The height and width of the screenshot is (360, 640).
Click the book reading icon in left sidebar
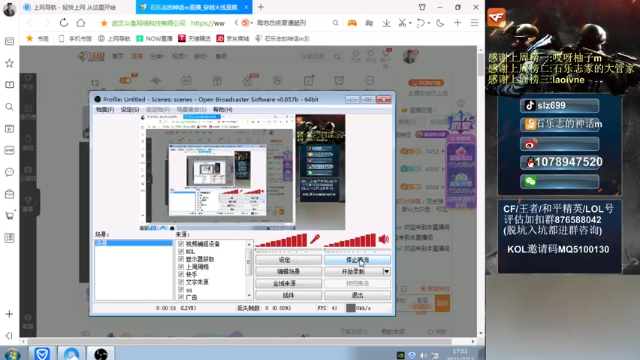(x=9, y=85)
